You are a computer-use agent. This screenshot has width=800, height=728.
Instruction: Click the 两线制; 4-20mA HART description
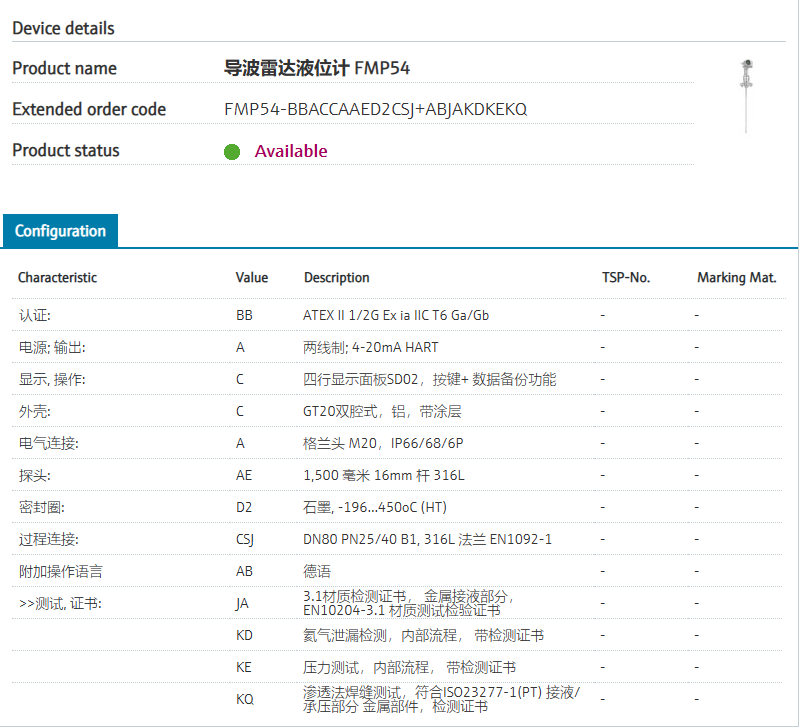click(x=370, y=347)
